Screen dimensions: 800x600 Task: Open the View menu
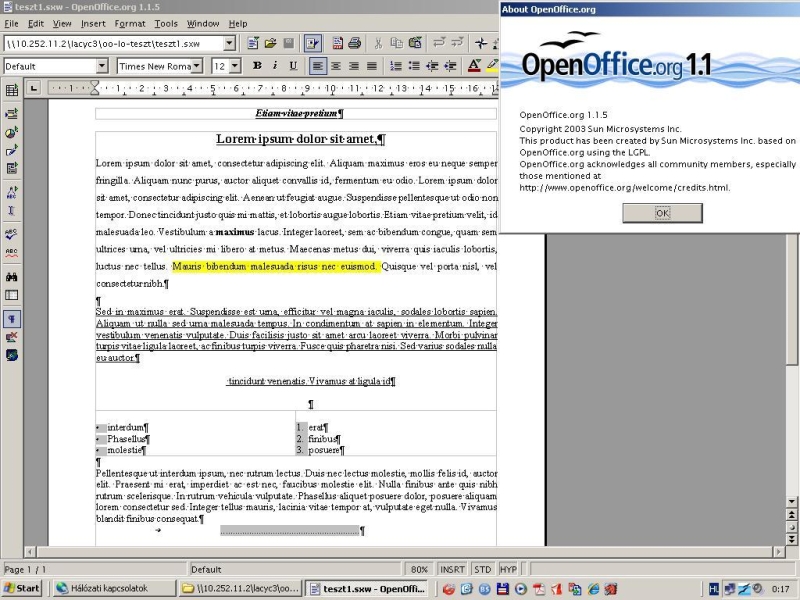(x=62, y=23)
